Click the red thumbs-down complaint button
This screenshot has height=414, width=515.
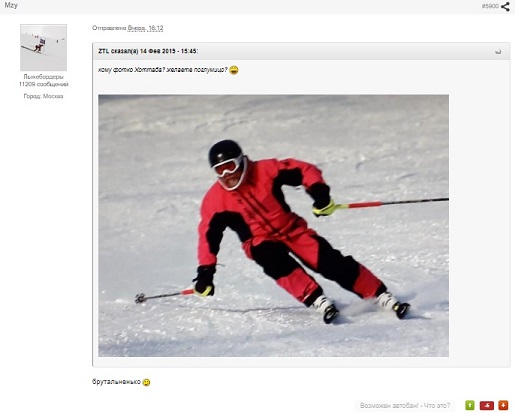point(487,405)
